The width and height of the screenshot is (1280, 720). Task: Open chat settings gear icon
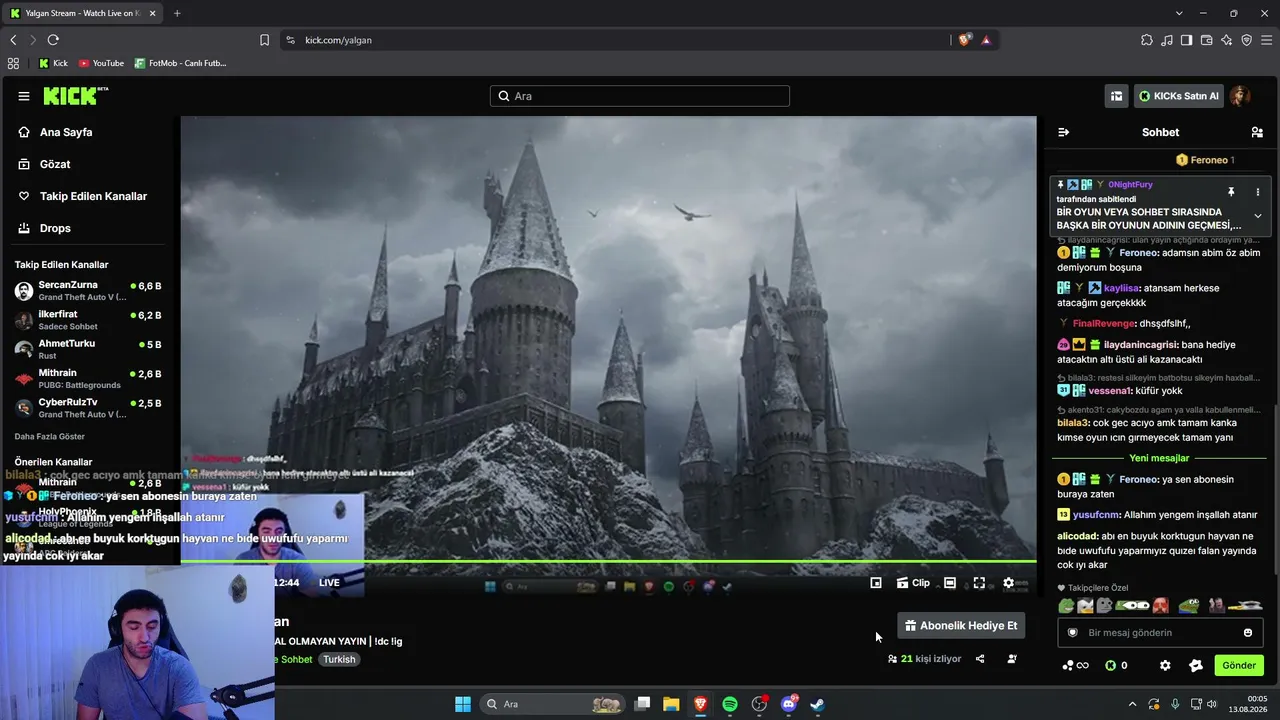(x=1165, y=665)
